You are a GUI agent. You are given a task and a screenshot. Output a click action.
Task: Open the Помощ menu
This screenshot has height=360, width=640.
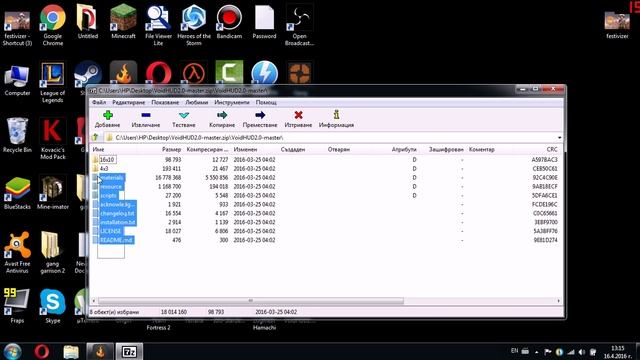click(266, 102)
